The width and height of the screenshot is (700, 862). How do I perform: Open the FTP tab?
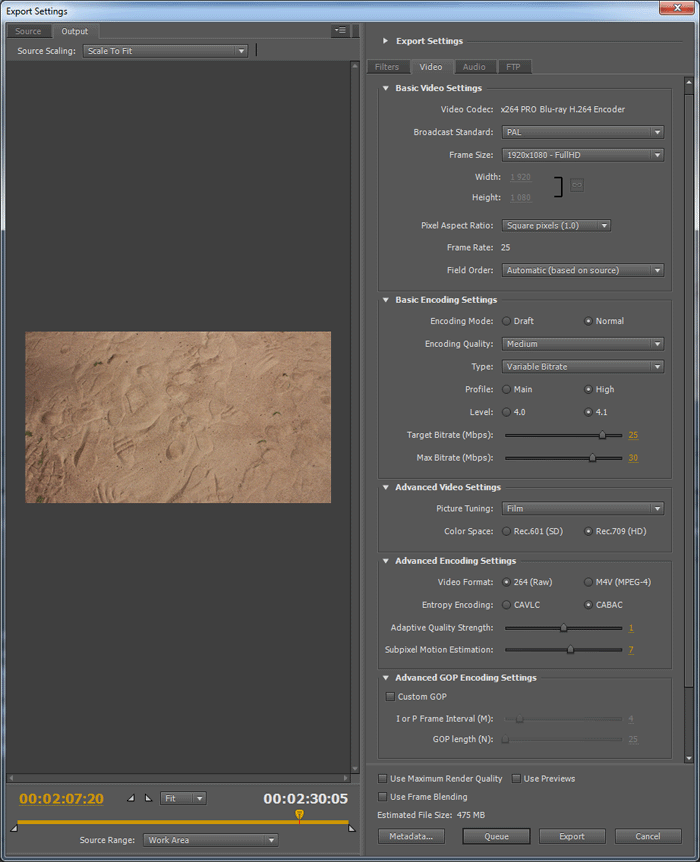coord(514,67)
